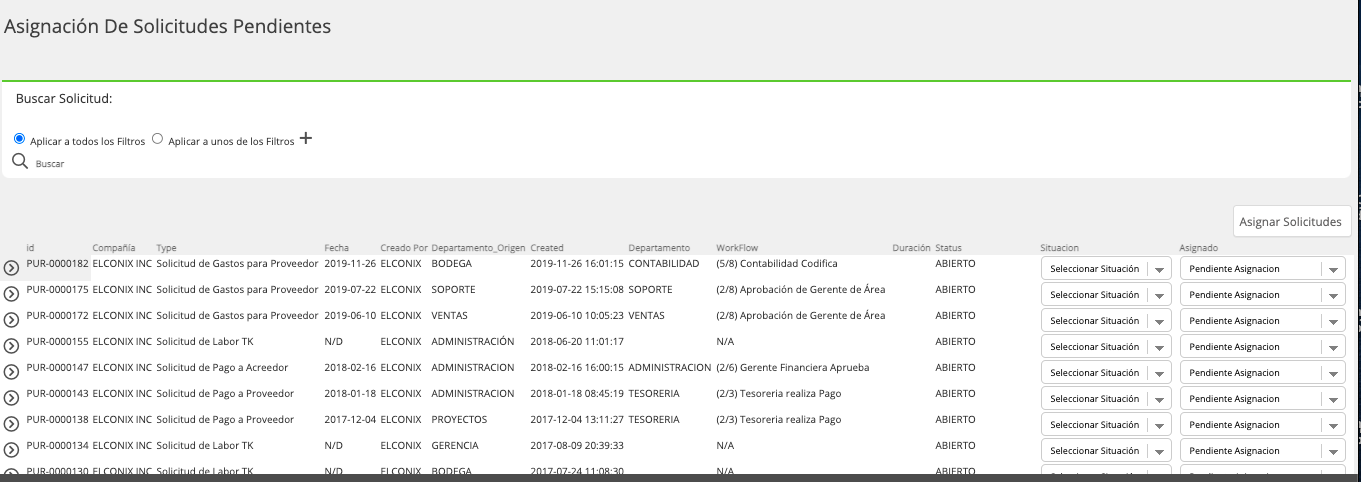1361x482 pixels.
Task: Open Asignado dropdown for PUR-0000147
Action: pos(1263,373)
